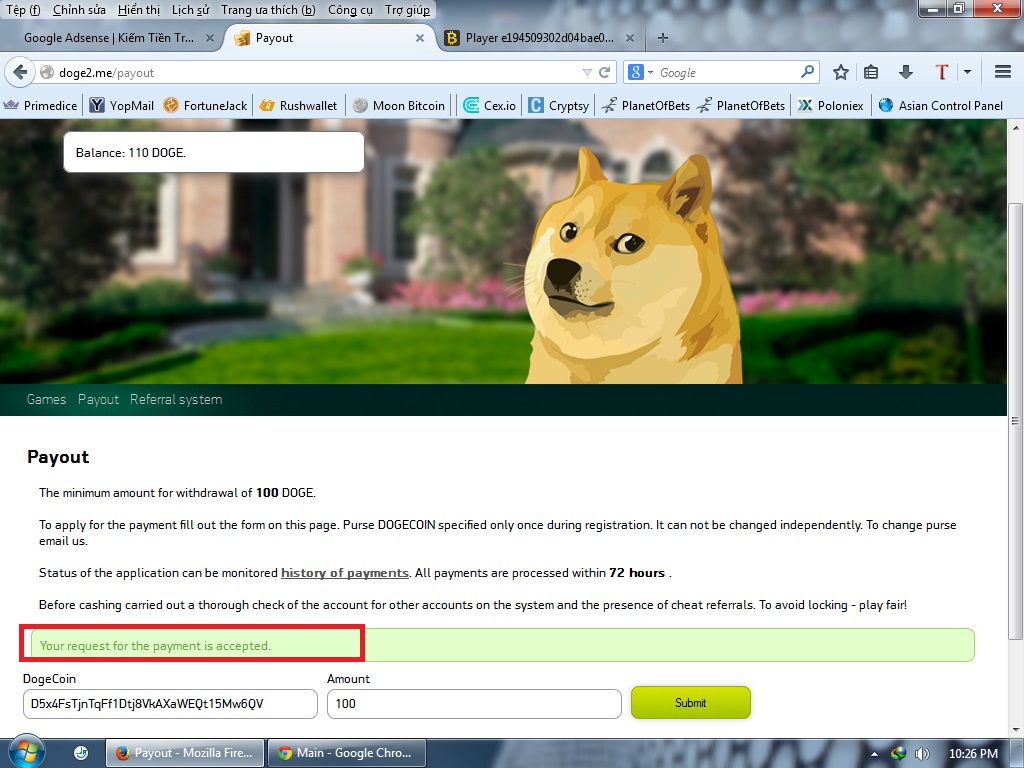This screenshot has height=768, width=1024.
Task: Reload the page with the refresh icon
Action: (605, 72)
